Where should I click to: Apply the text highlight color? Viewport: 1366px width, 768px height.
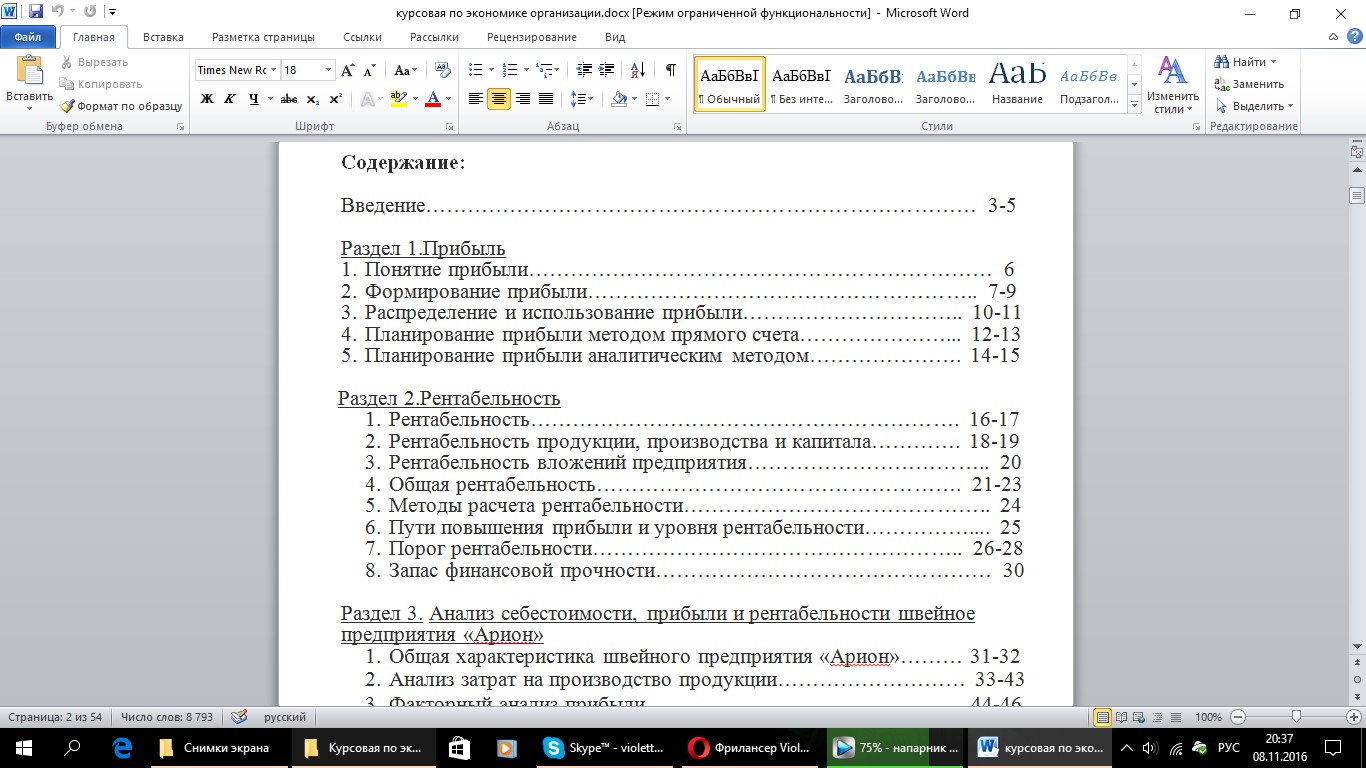tap(399, 99)
